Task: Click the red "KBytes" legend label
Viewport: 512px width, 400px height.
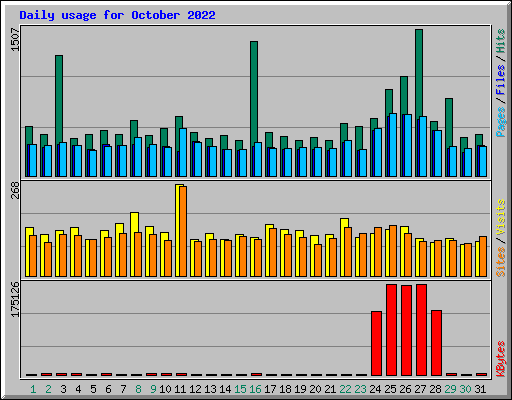Action: coord(500,359)
